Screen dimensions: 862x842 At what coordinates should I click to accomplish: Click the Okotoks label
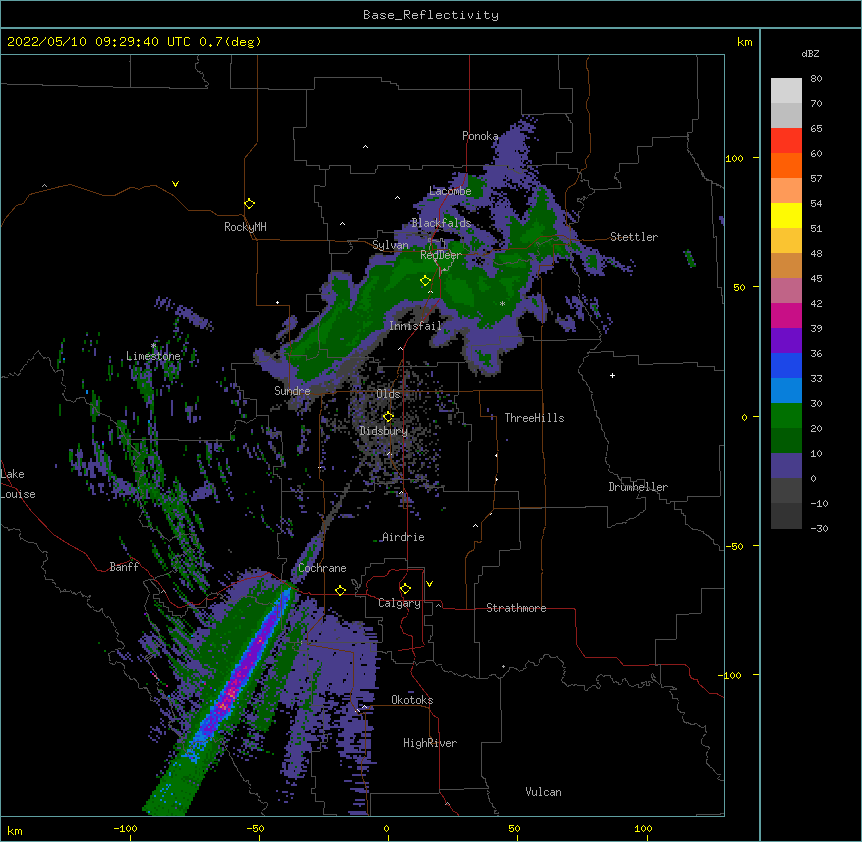point(412,700)
